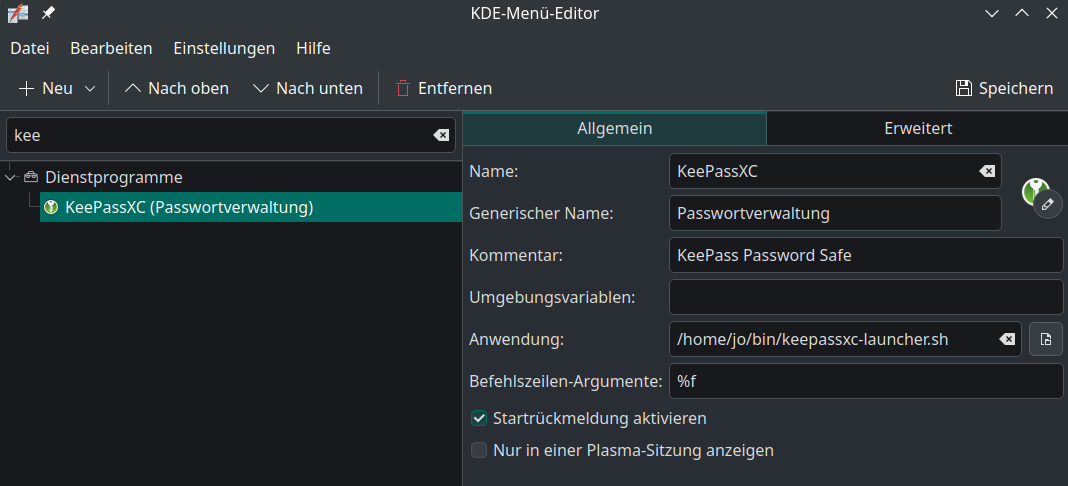1068x486 pixels.
Task: Open the Einstellungen menu
Action: point(224,48)
